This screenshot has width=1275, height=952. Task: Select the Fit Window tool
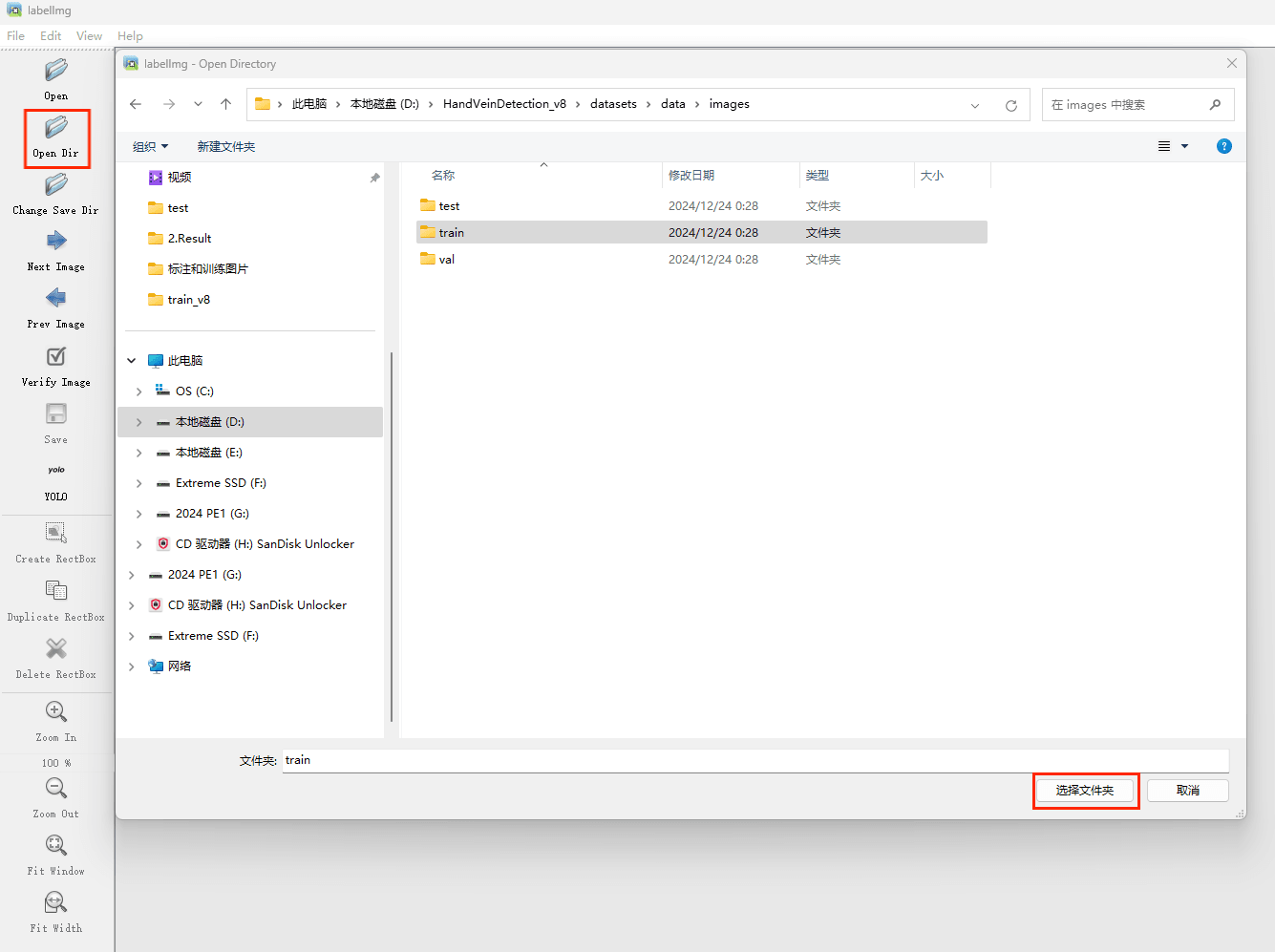click(56, 846)
